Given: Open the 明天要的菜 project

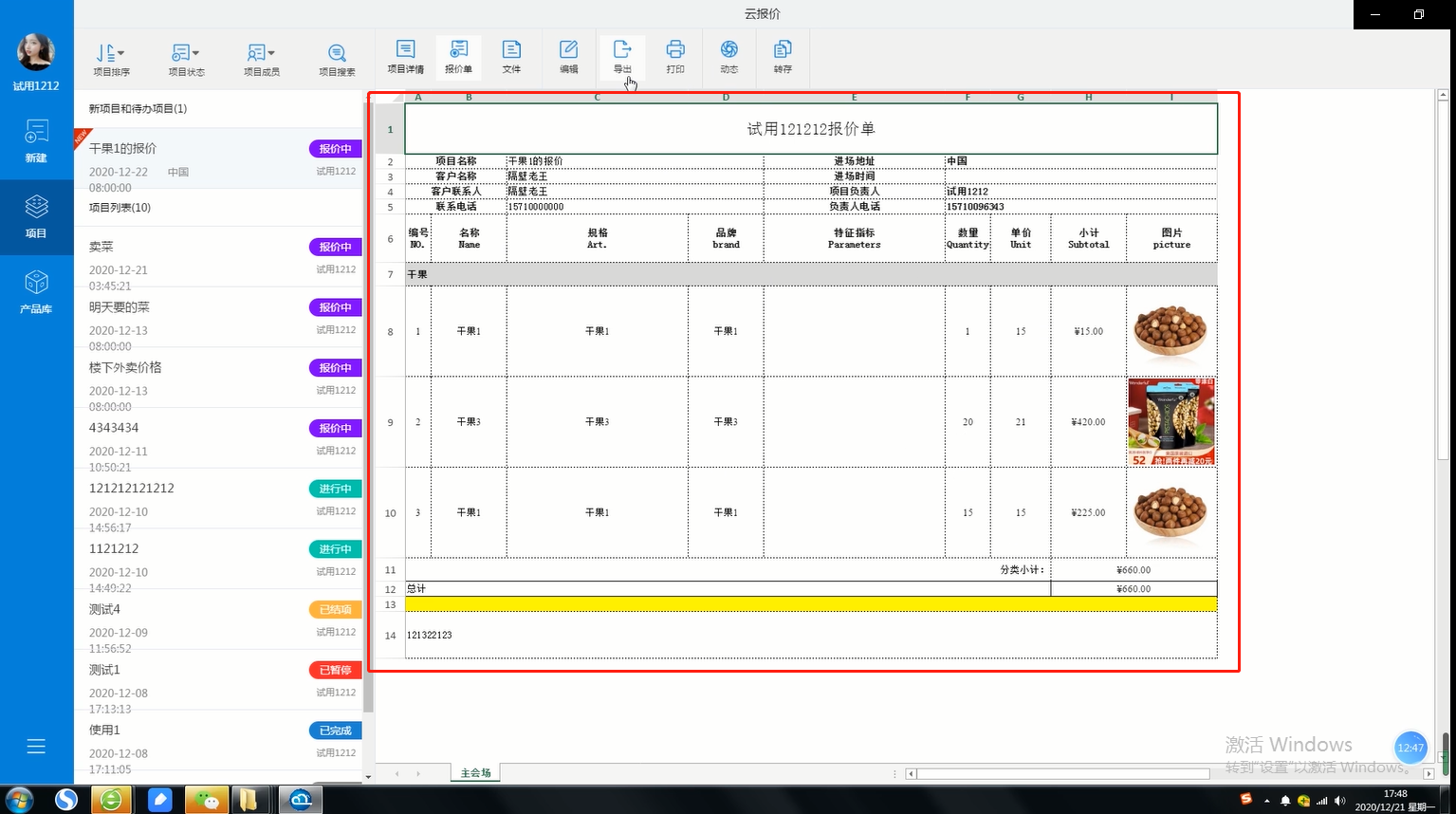Looking at the screenshot, I should [218, 318].
